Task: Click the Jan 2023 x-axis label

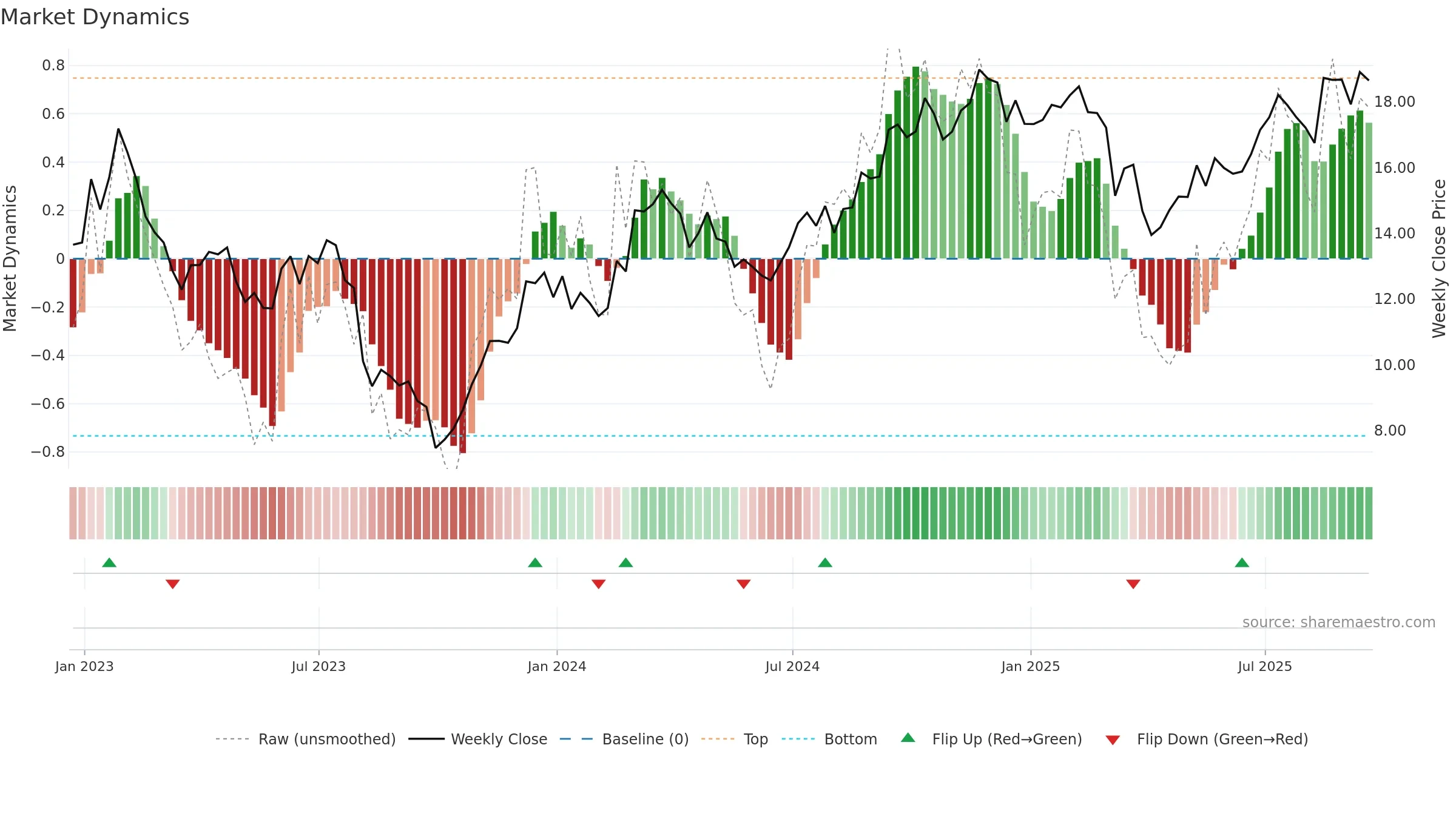Action: [x=84, y=666]
